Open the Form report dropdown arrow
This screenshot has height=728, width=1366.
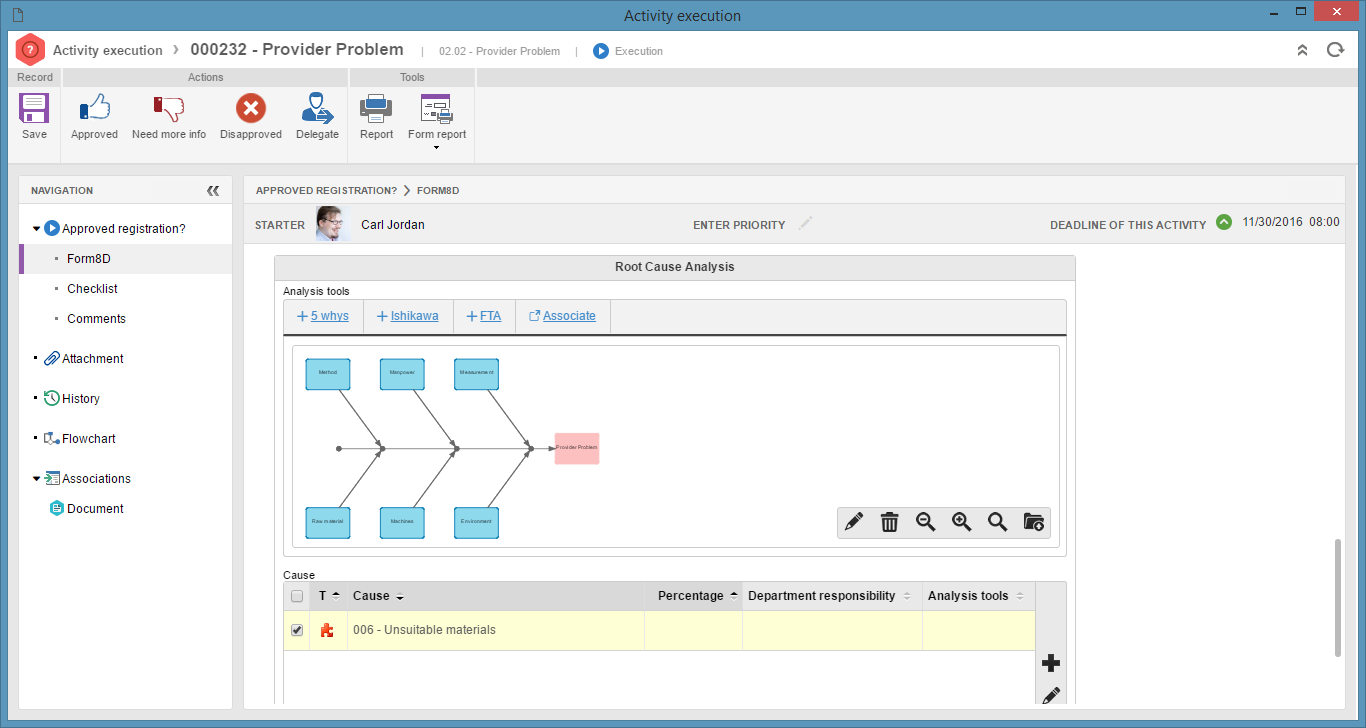tap(436, 148)
